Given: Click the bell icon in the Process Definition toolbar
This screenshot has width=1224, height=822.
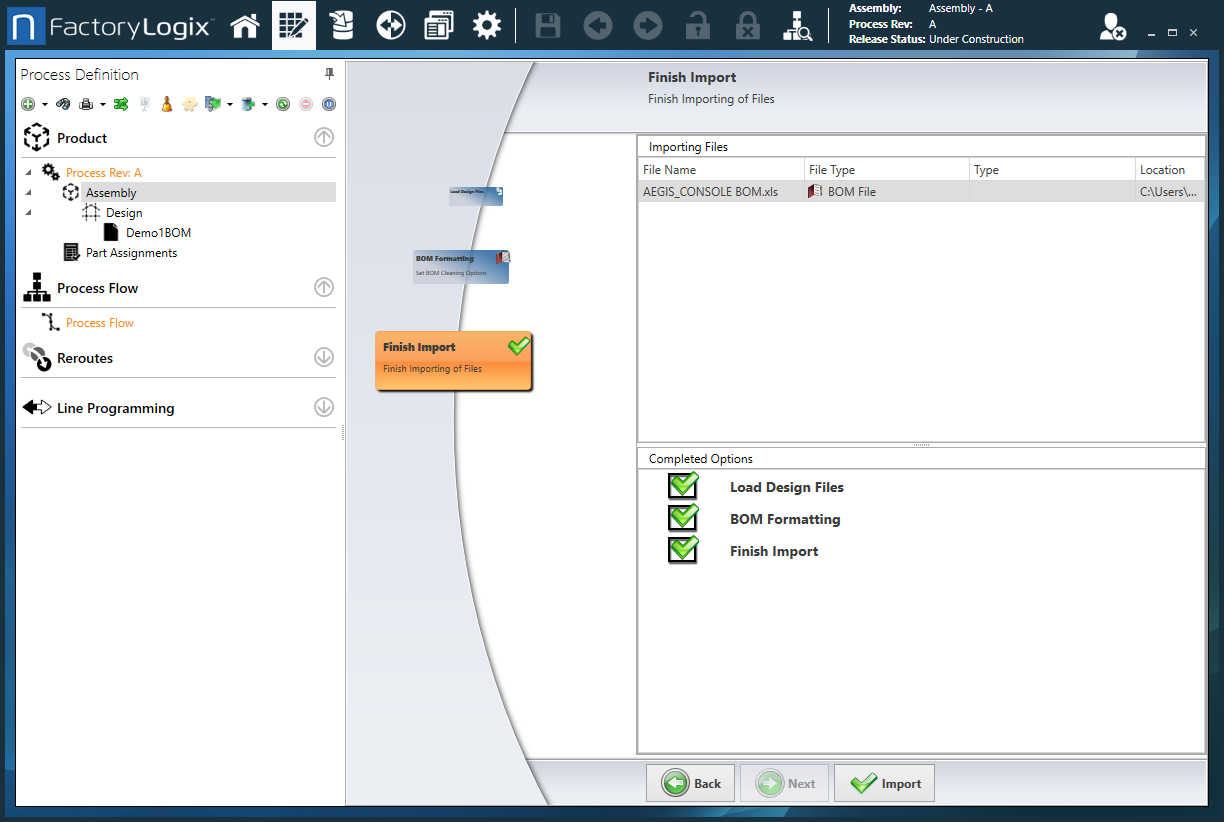Looking at the screenshot, I should tap(166, 103).
